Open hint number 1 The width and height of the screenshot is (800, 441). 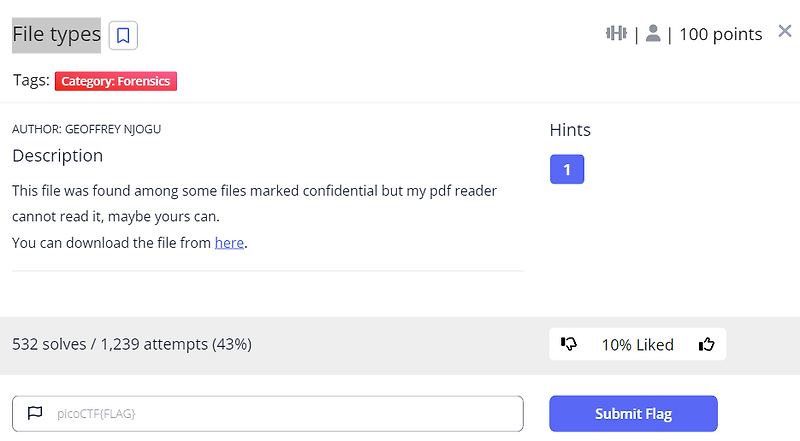[x=567, y=169]
